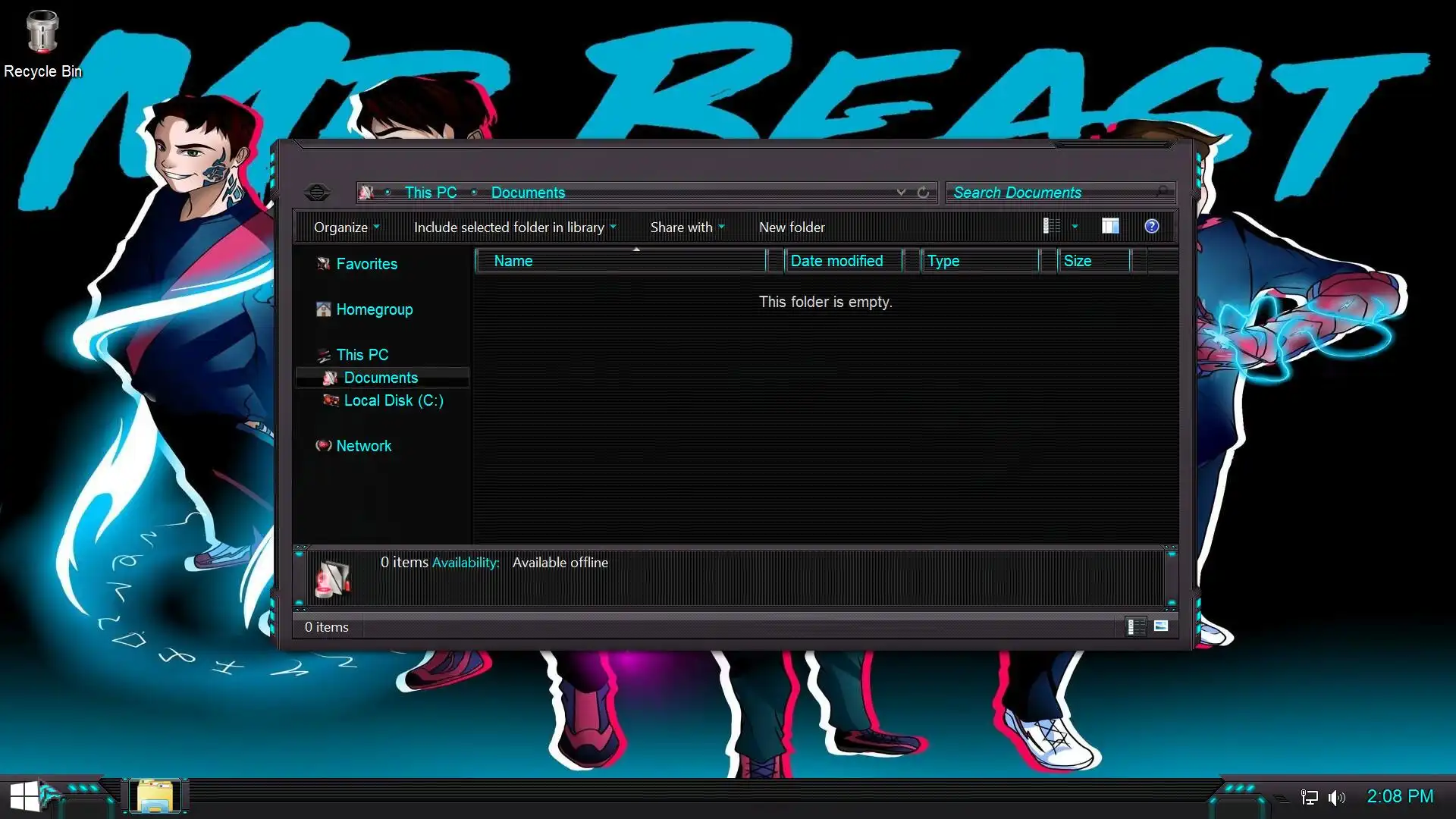Expand the Organize dropdown menu
Screen dimensions: 1456x819
pos(346,227)
